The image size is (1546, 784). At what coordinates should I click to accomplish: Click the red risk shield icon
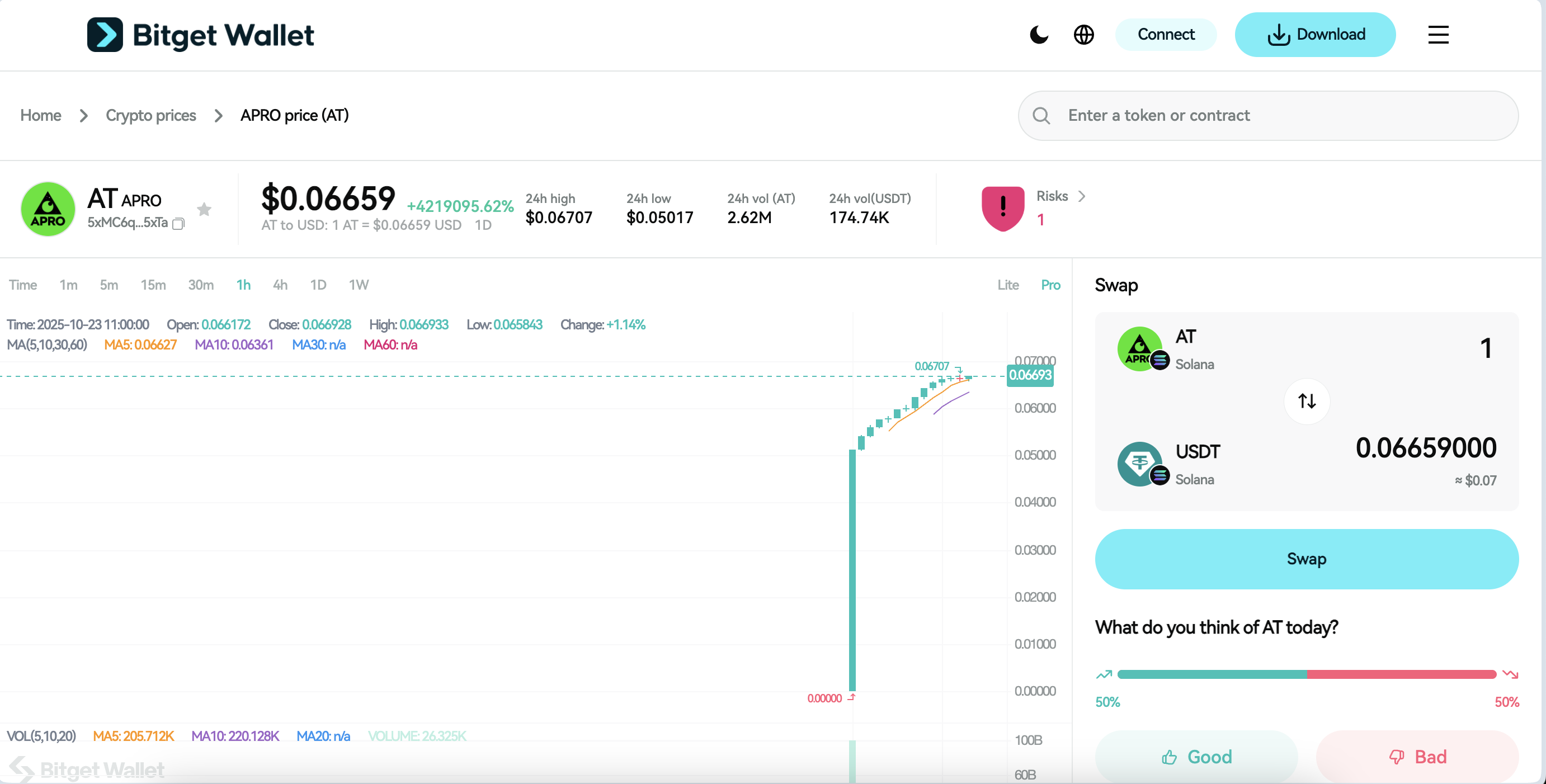(1002, 208)
